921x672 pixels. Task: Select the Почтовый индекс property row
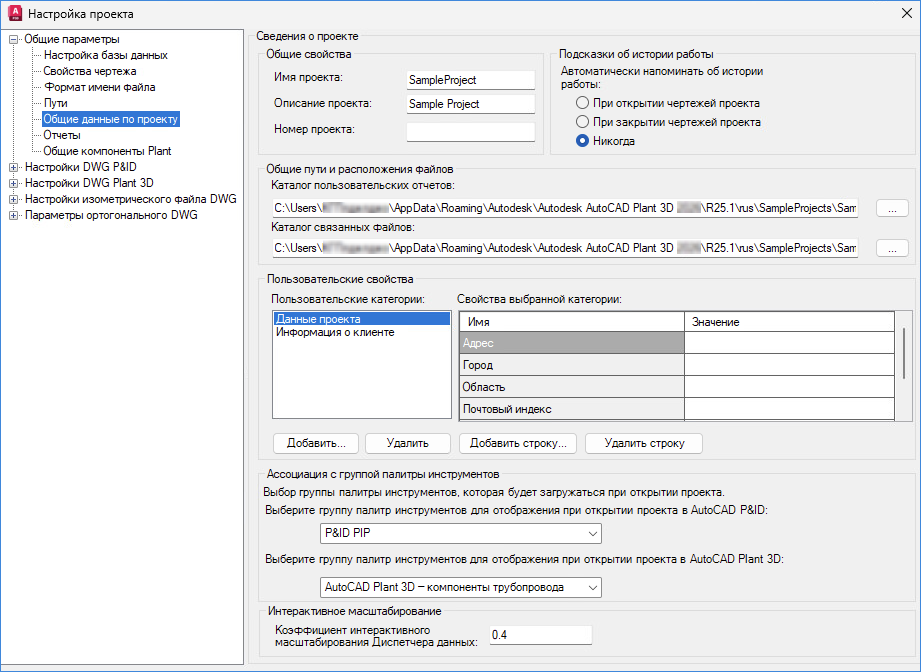click(572, 409)
